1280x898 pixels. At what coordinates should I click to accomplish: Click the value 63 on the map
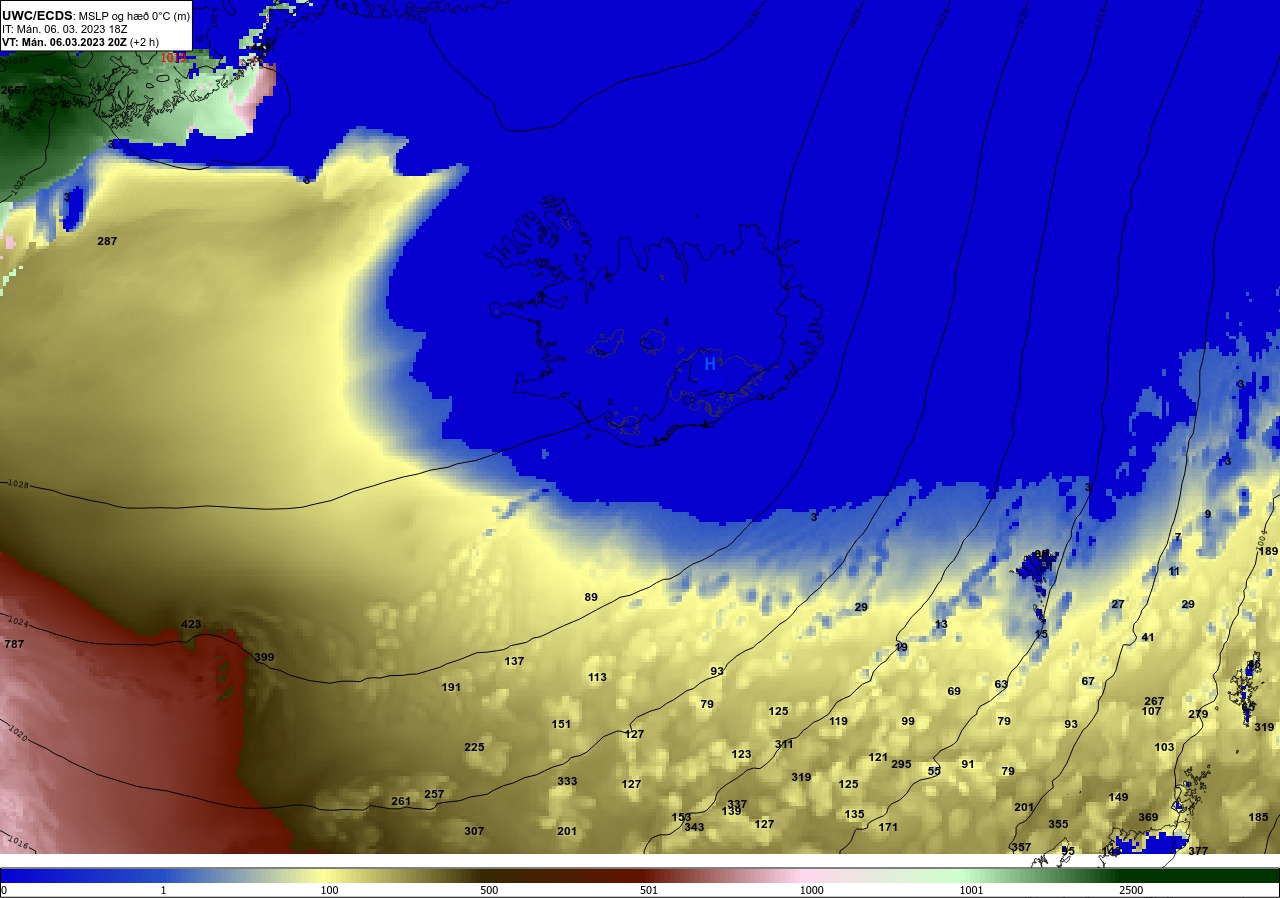1001,684
